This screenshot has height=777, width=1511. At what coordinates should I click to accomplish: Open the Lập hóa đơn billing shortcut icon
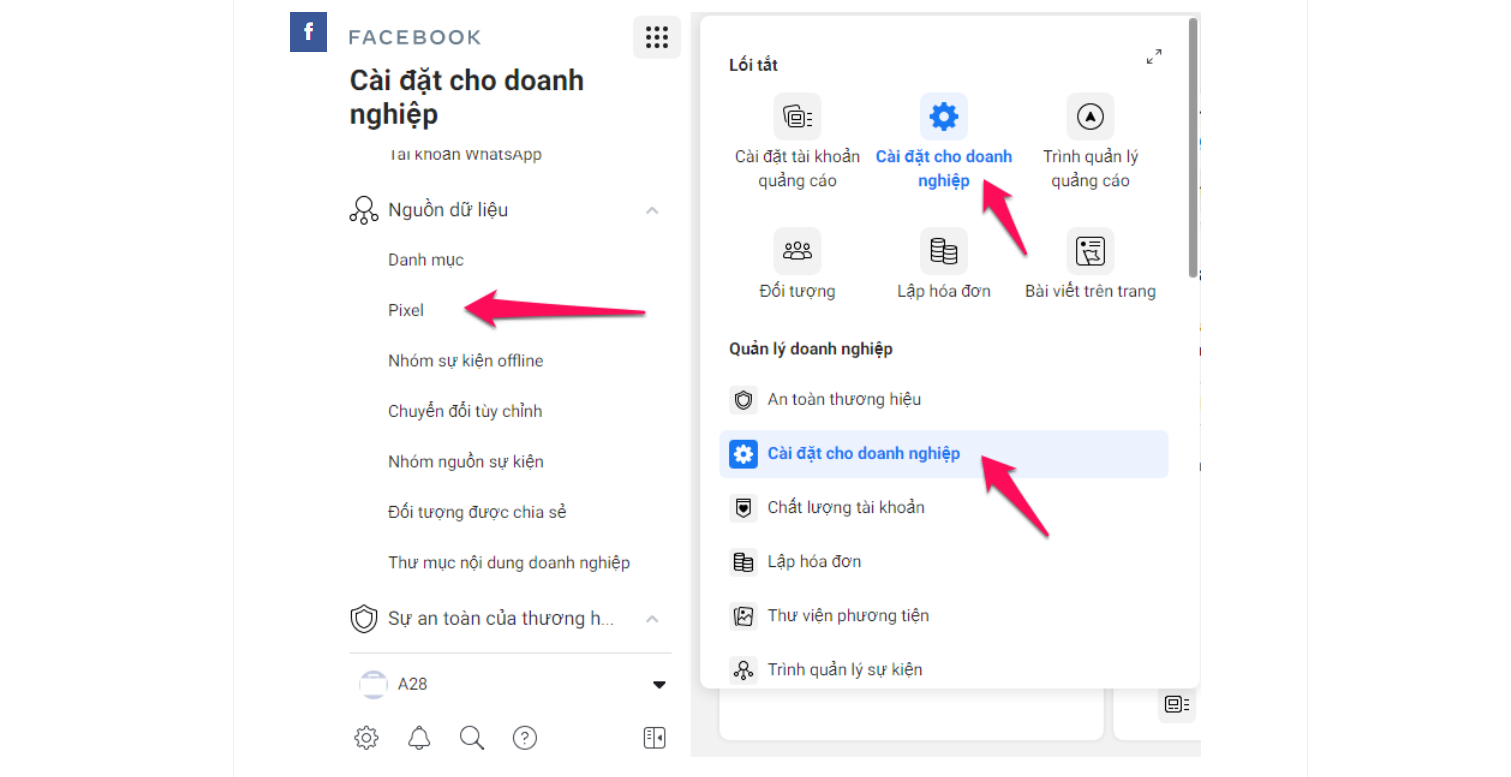943,251
